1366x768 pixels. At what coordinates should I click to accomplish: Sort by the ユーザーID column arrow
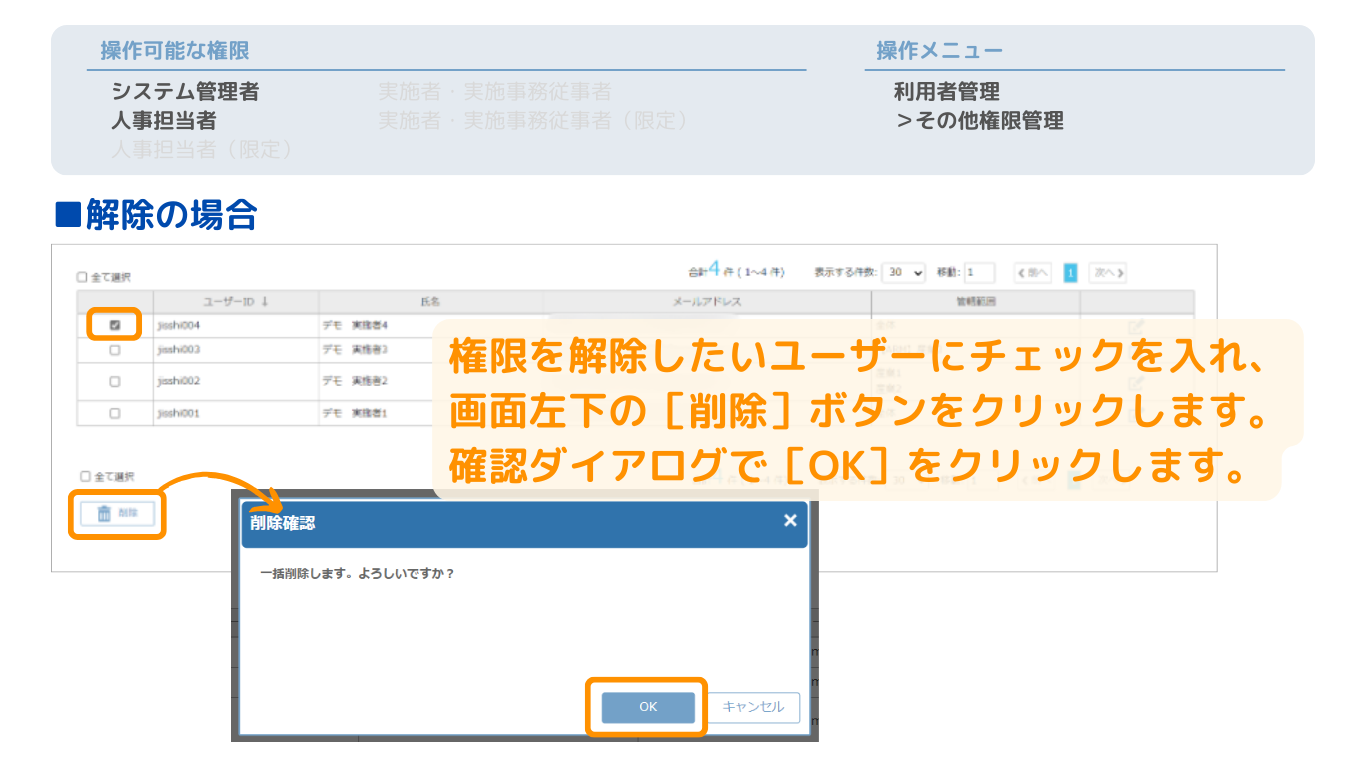265,301
